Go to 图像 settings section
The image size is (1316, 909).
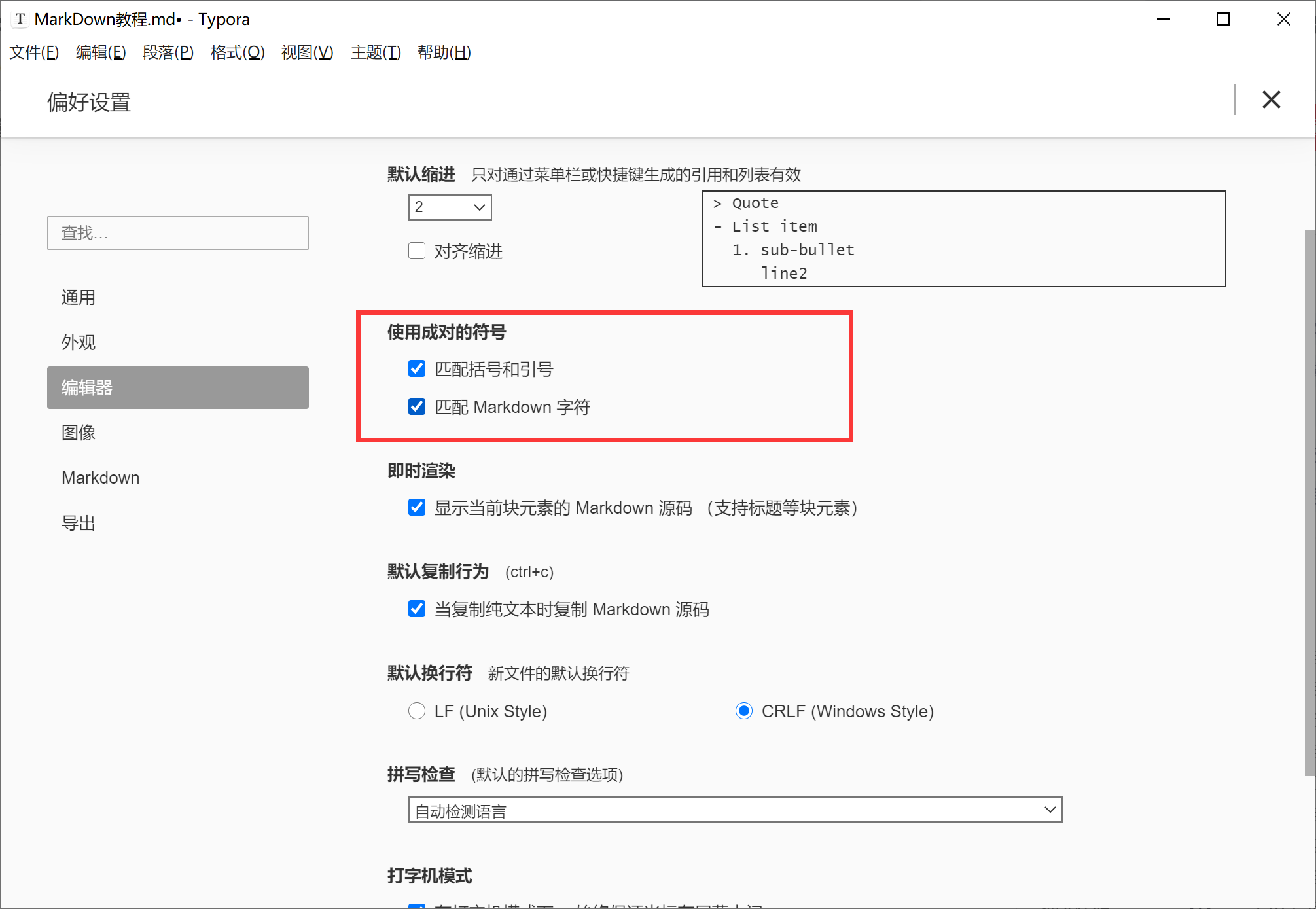click(178, 433)
